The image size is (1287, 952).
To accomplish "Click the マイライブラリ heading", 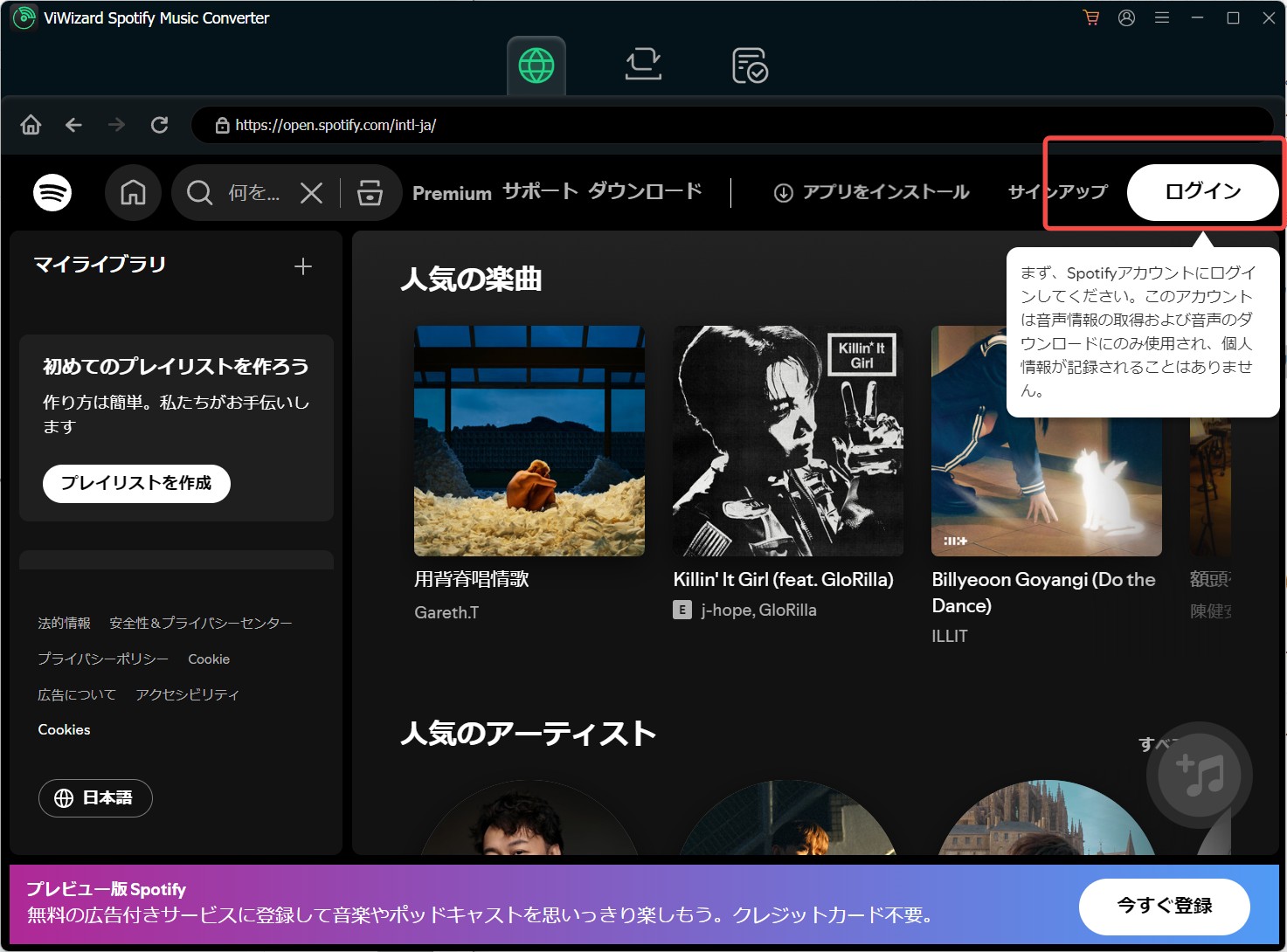I will (100, 265).
